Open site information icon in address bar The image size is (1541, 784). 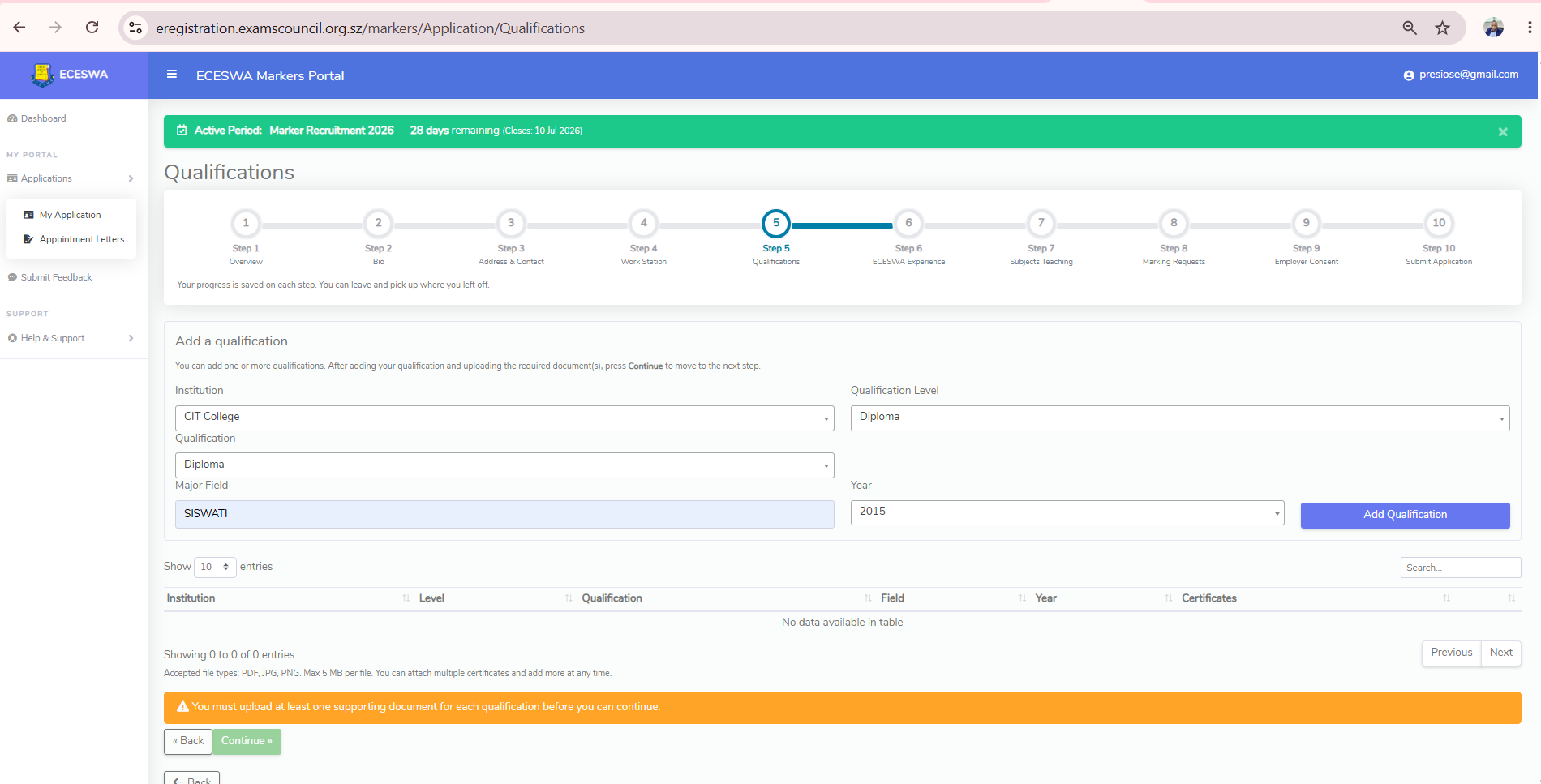135,28
